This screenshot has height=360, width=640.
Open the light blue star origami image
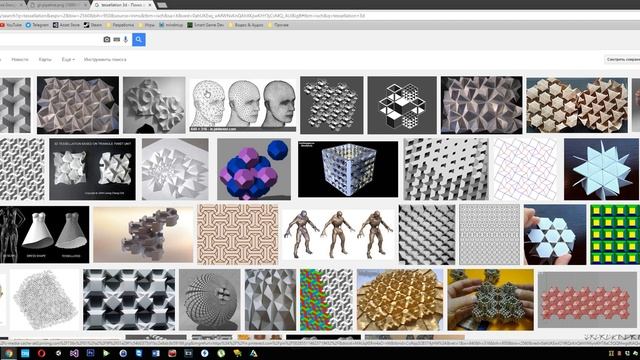(x=601, y=169)
